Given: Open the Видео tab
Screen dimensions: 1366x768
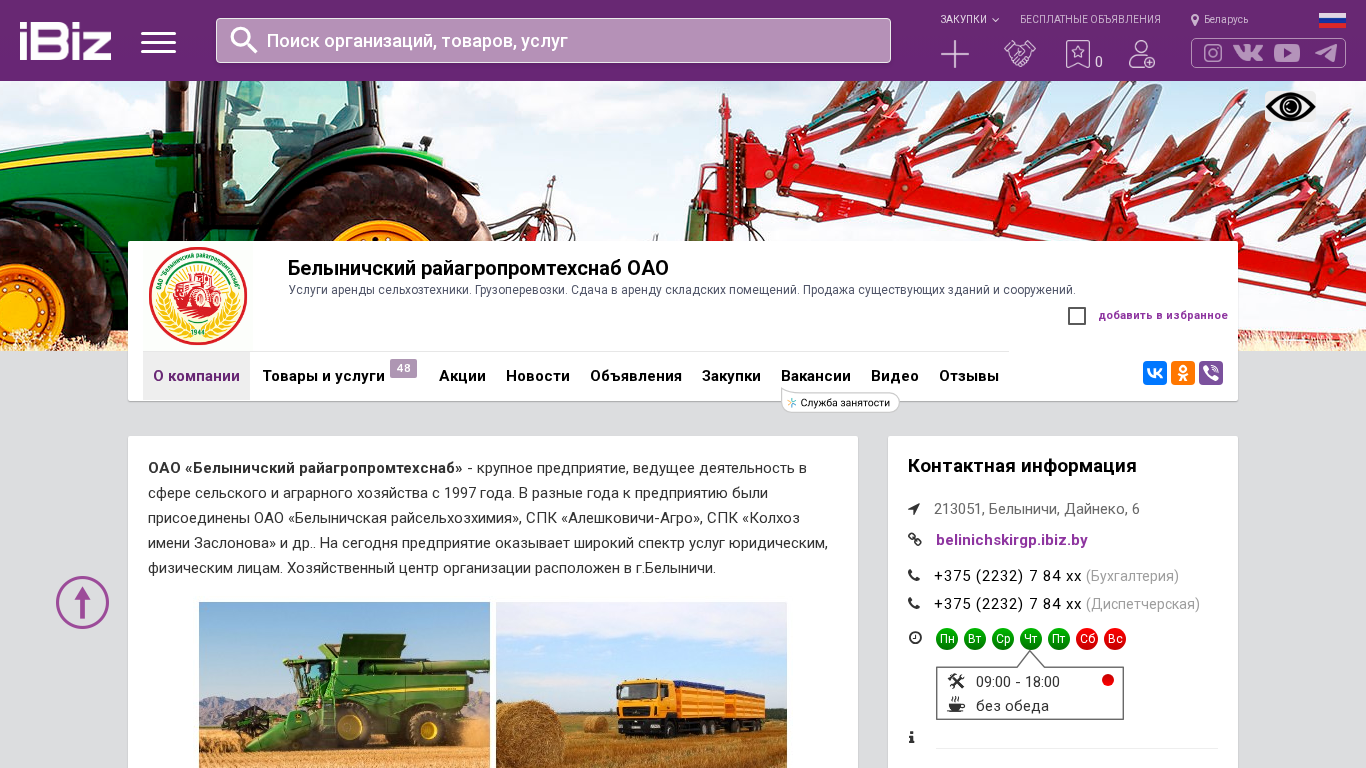Looking at the screenshot, I should click(895, 376).
